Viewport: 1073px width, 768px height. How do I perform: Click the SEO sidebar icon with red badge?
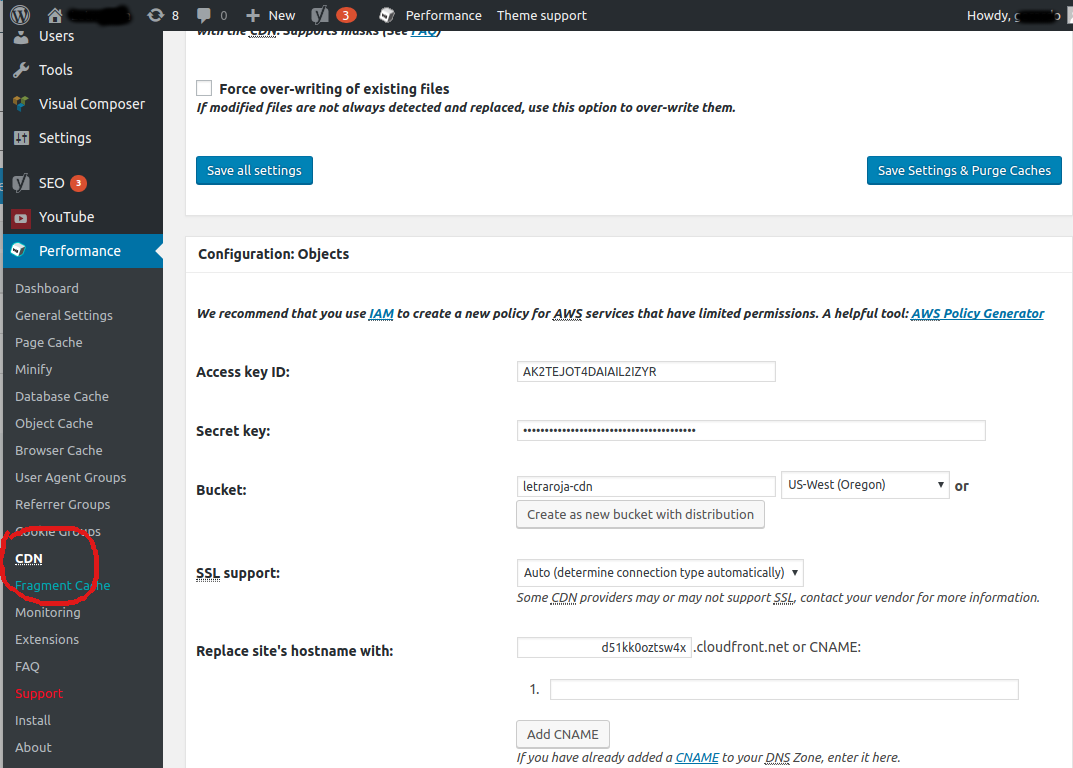22,183
